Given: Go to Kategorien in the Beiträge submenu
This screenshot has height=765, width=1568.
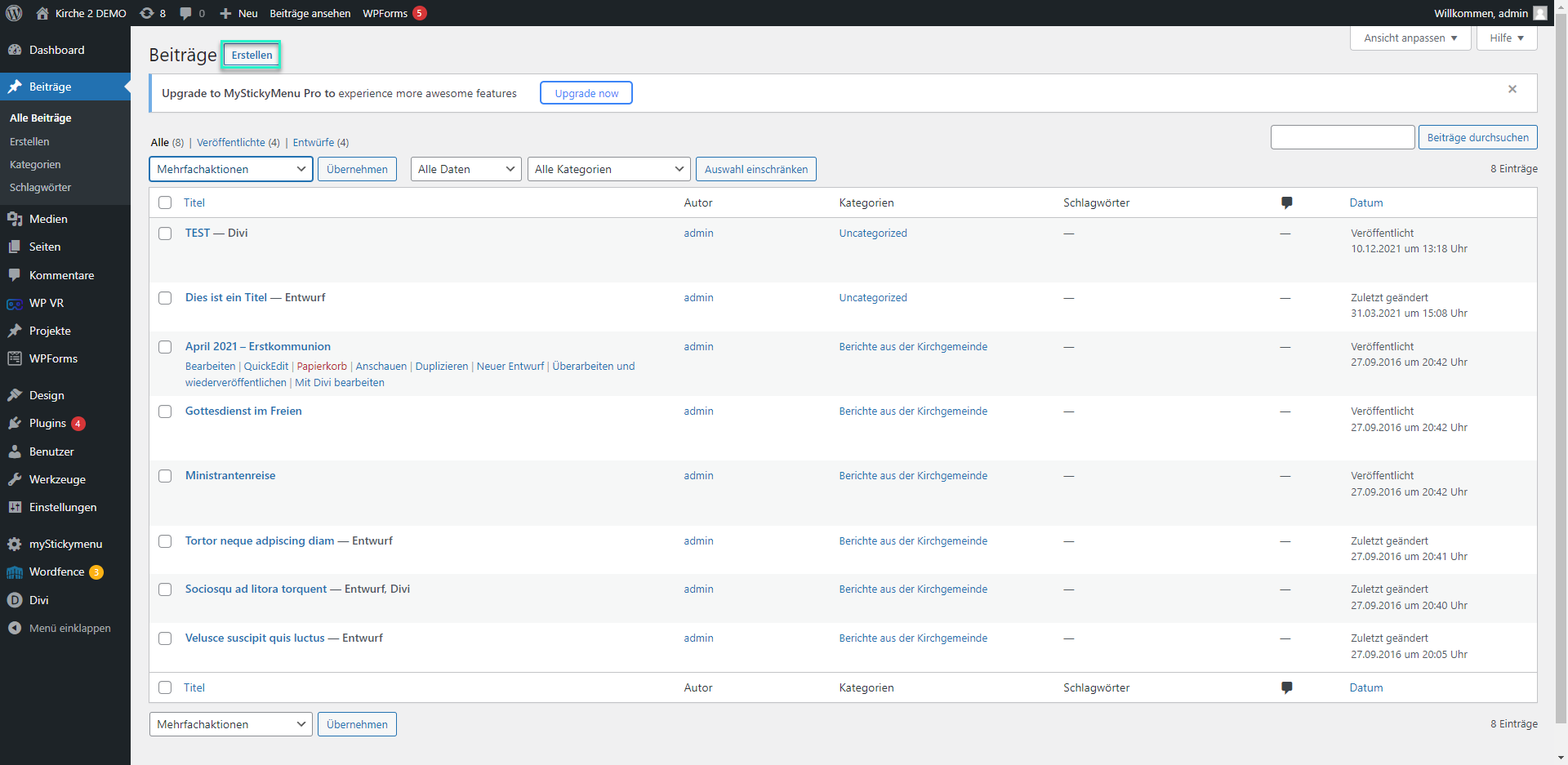Looking at the screenshot, I should point(35,164).
